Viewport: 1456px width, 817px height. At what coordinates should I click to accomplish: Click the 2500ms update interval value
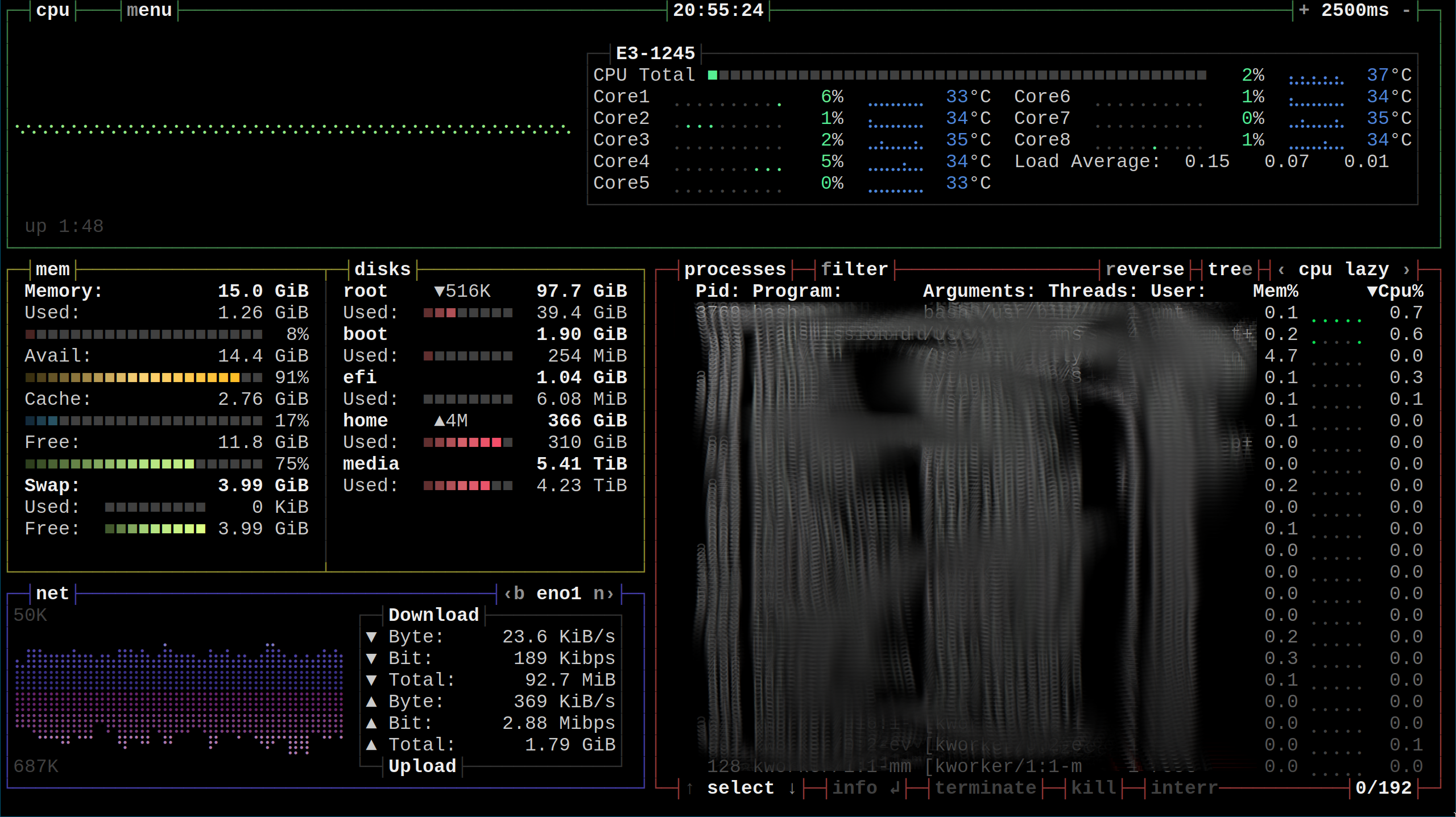[1355, 10]
